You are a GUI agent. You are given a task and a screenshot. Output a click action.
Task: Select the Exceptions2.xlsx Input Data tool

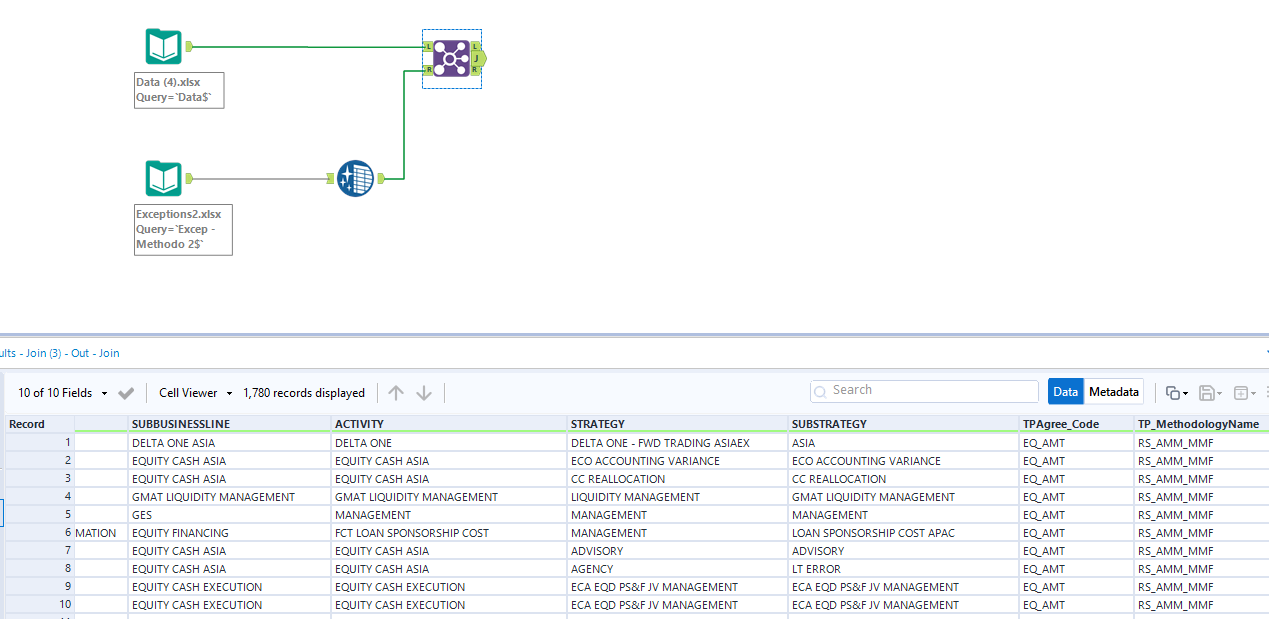163,178
